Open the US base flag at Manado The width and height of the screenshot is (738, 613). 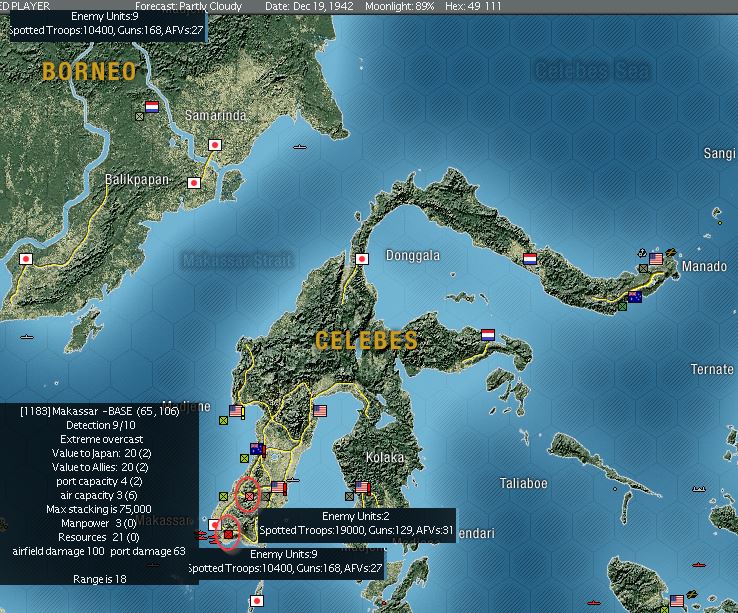point(656,258)
